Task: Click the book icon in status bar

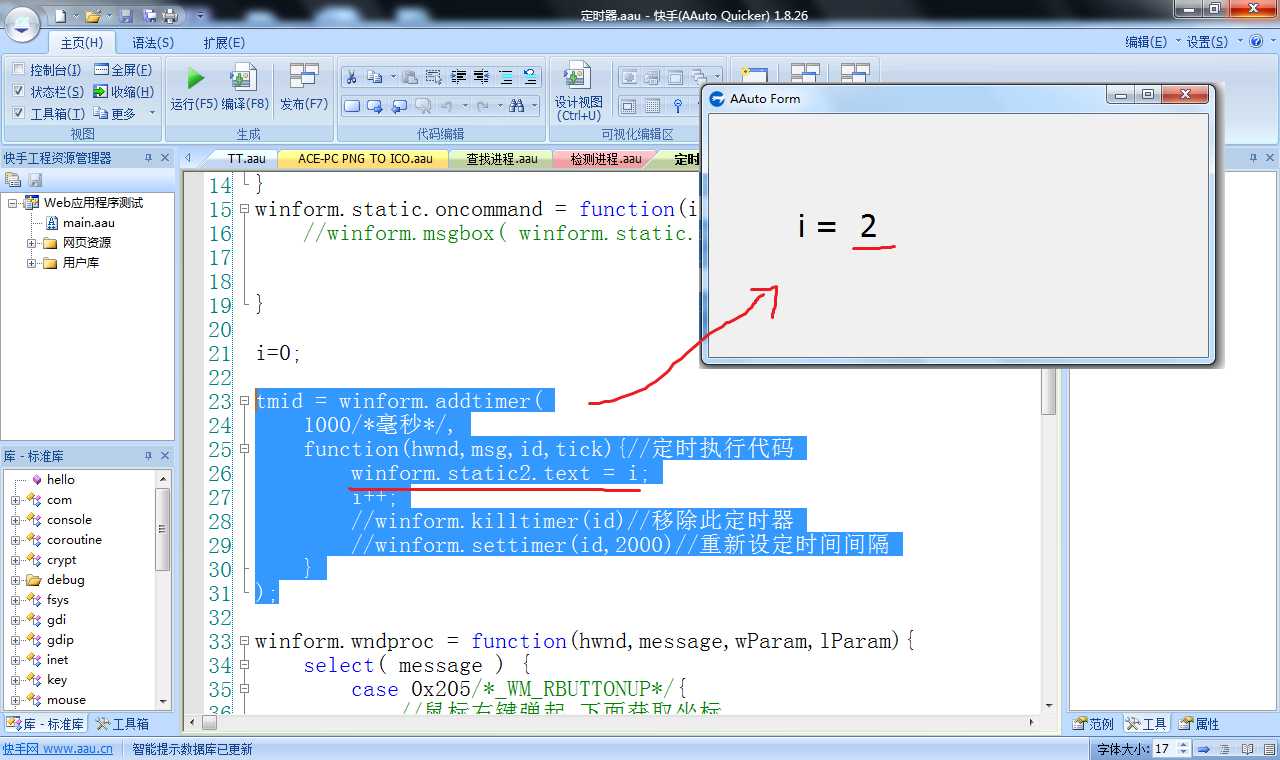Action: [x=1247, y=748]
